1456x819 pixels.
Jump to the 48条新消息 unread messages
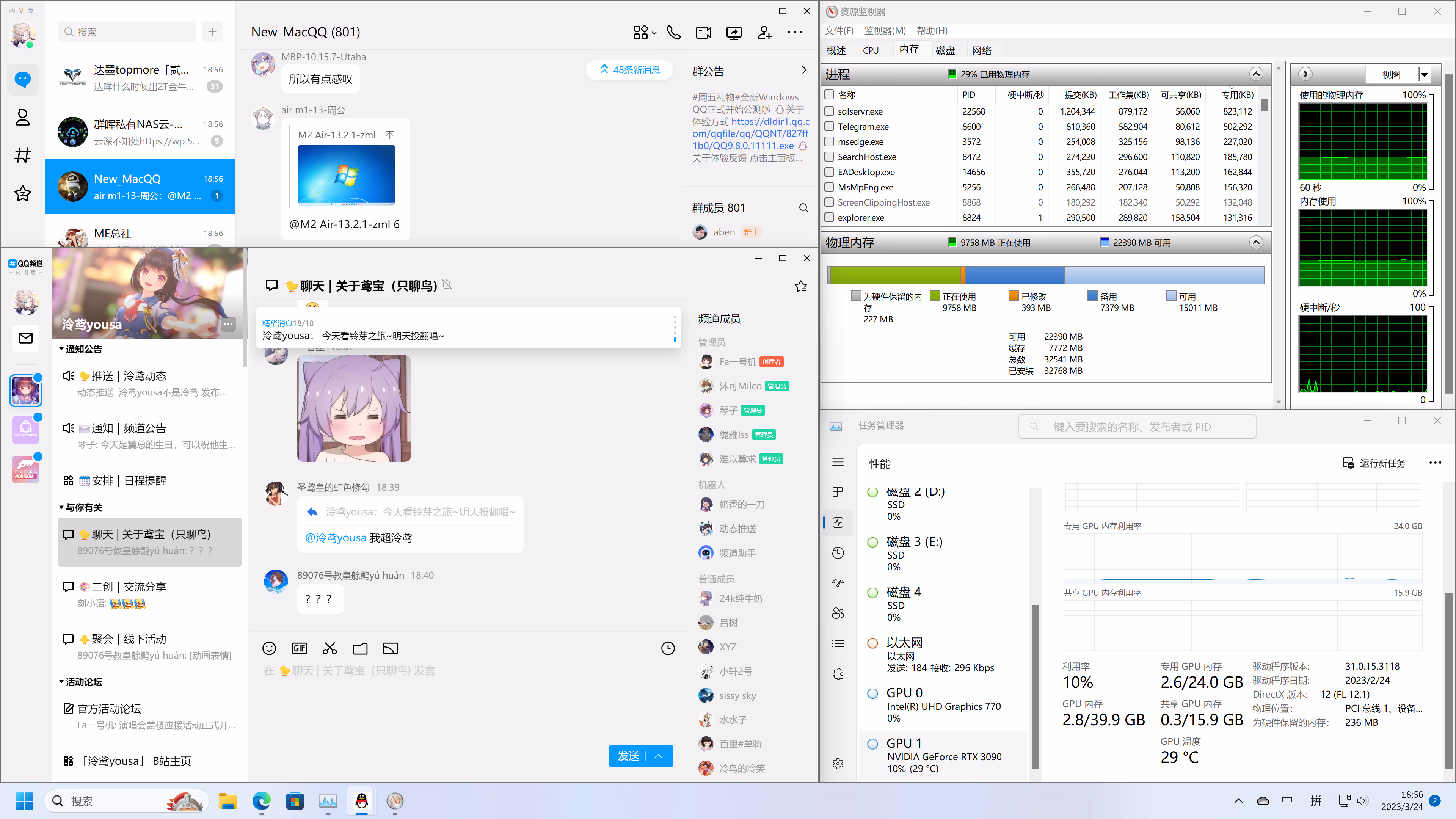(630, 70)
